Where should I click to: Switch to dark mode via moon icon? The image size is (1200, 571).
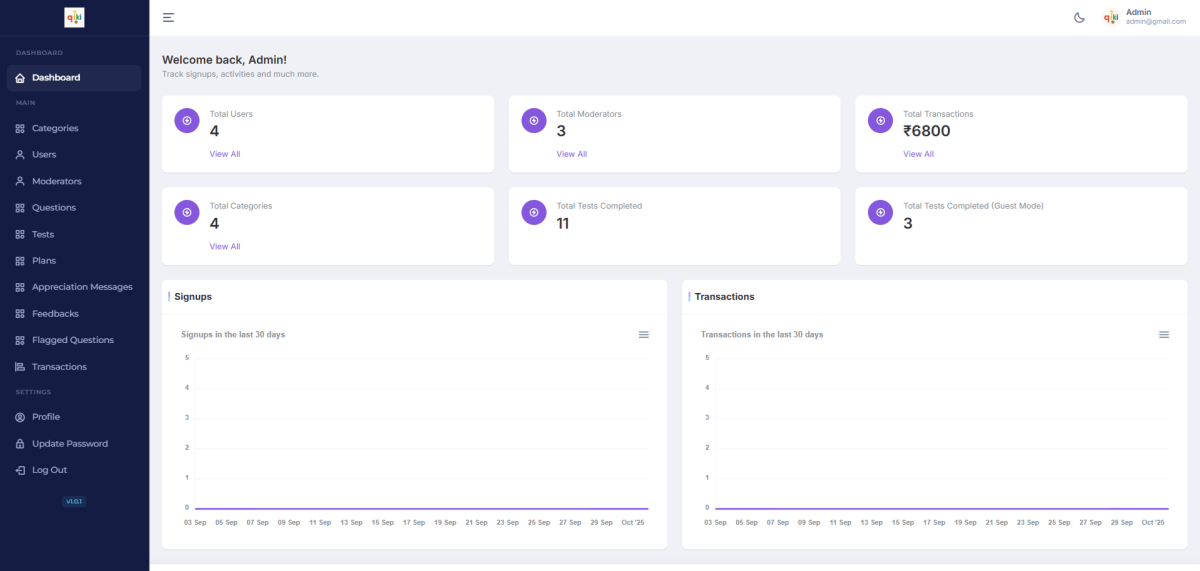click(1079, 17)
